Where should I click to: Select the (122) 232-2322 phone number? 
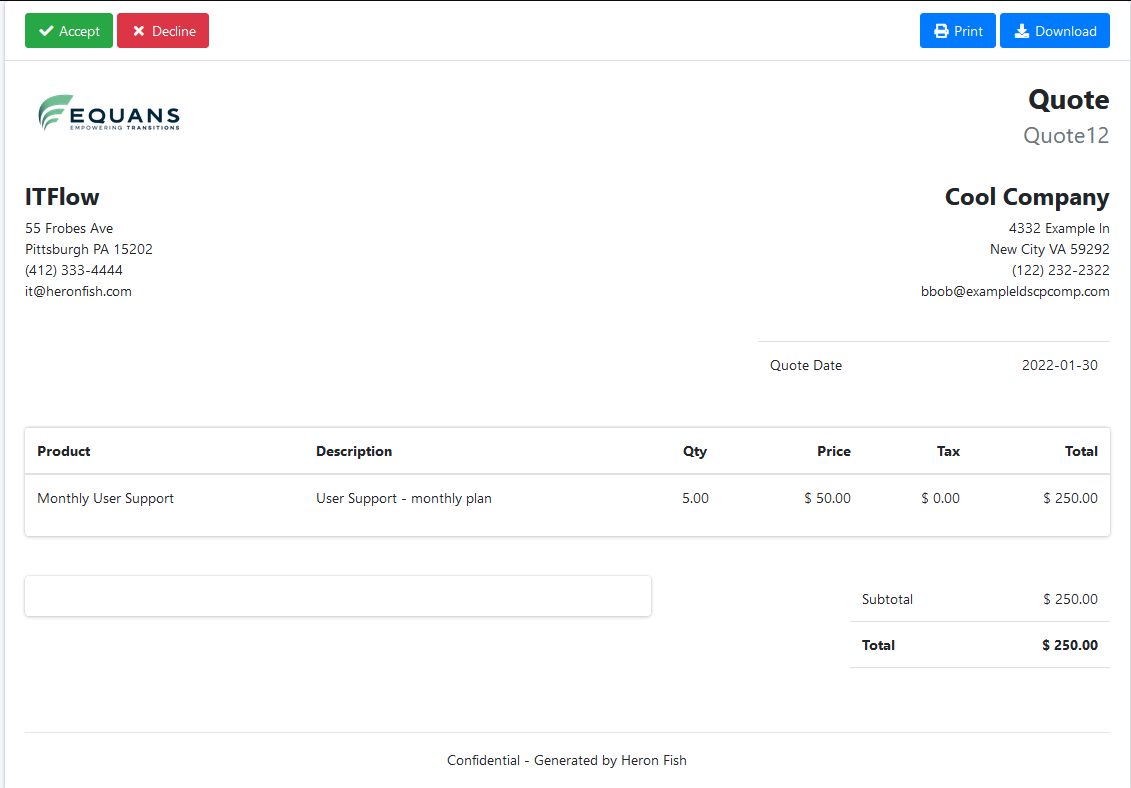coord(1060,271)
